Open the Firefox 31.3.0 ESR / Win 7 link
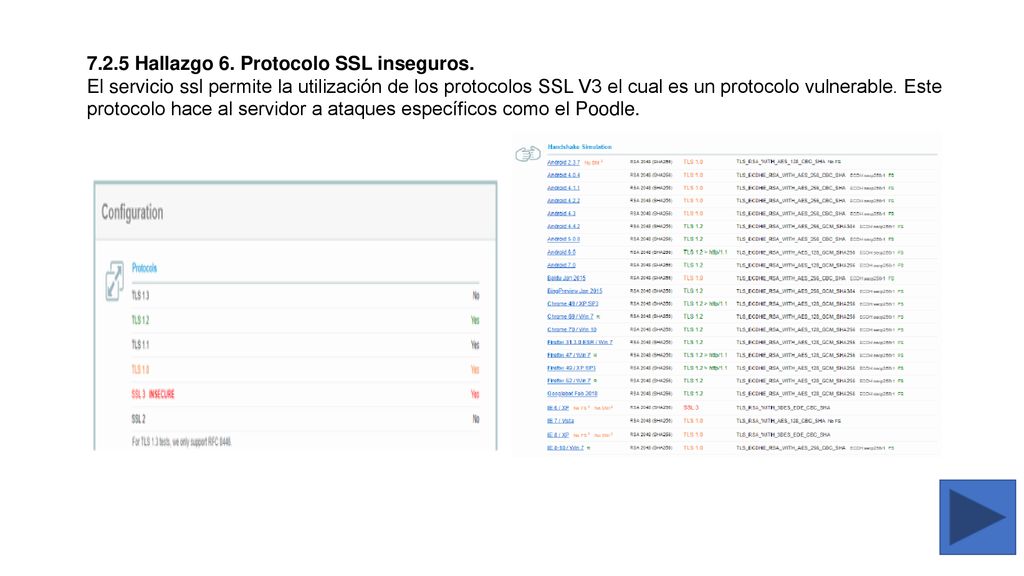This screenshot has height=576, width=1024. click(x=580, y=342)
